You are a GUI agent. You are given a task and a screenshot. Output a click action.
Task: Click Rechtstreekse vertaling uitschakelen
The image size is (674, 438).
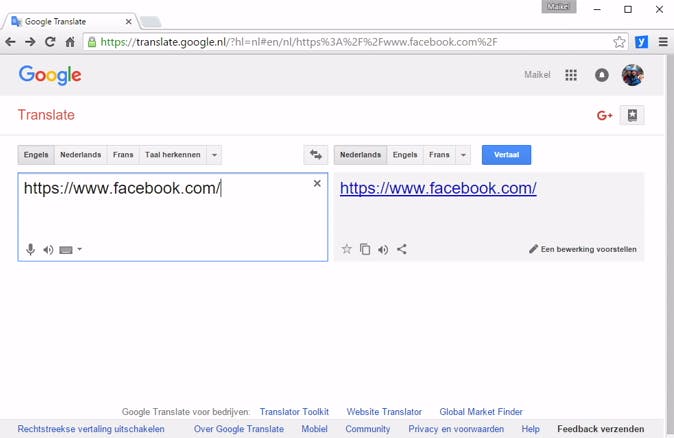(91, 429)
